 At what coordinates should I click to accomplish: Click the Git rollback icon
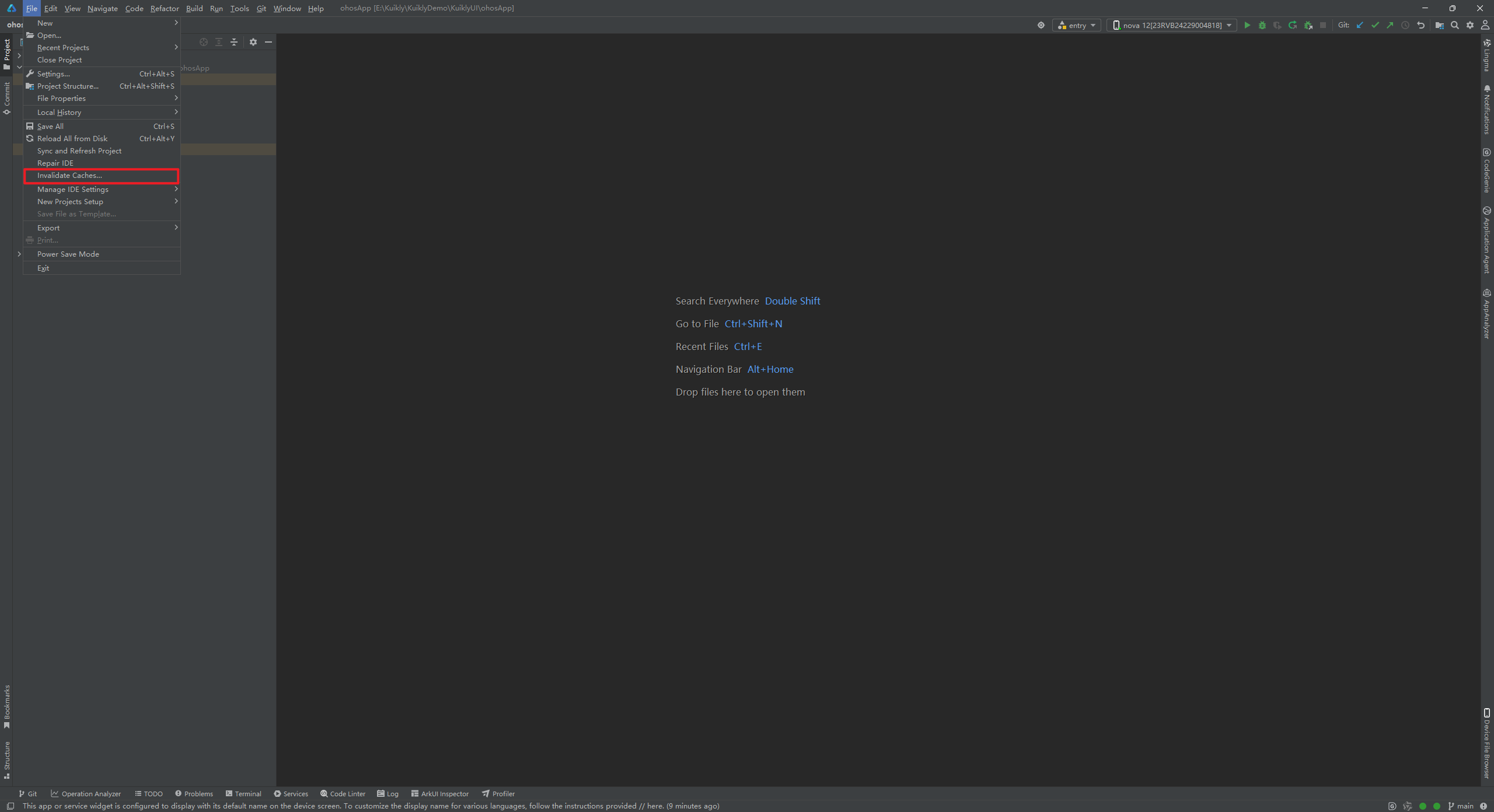pos(1421,25)
